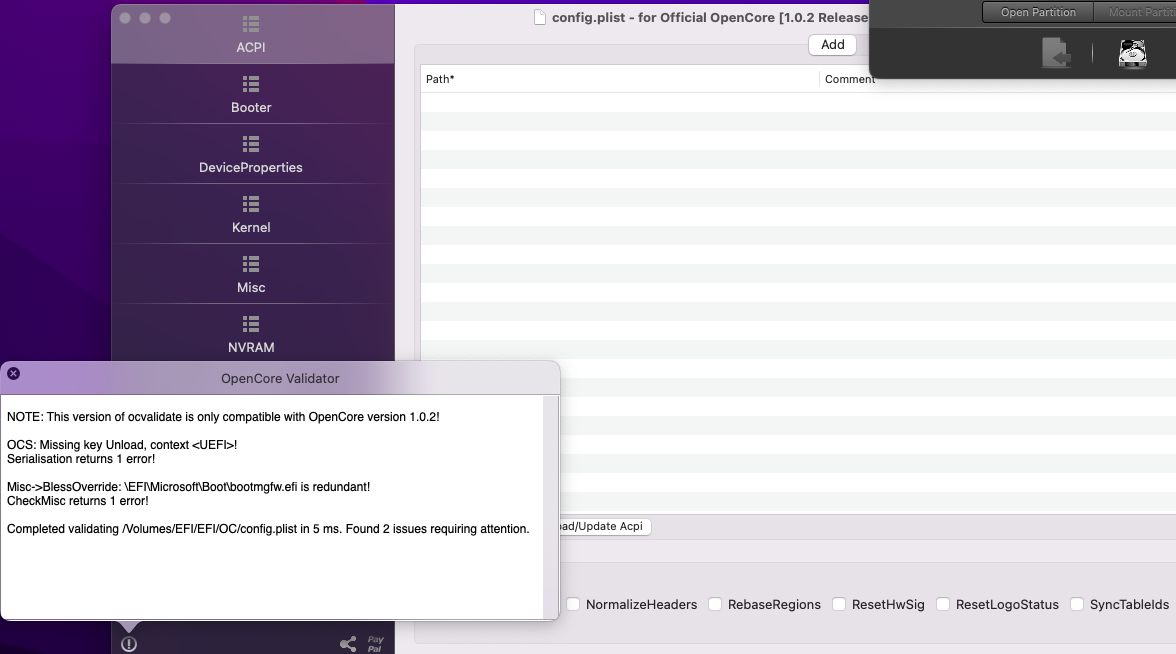Open the ACPI section in sidebar

point(251,34)
